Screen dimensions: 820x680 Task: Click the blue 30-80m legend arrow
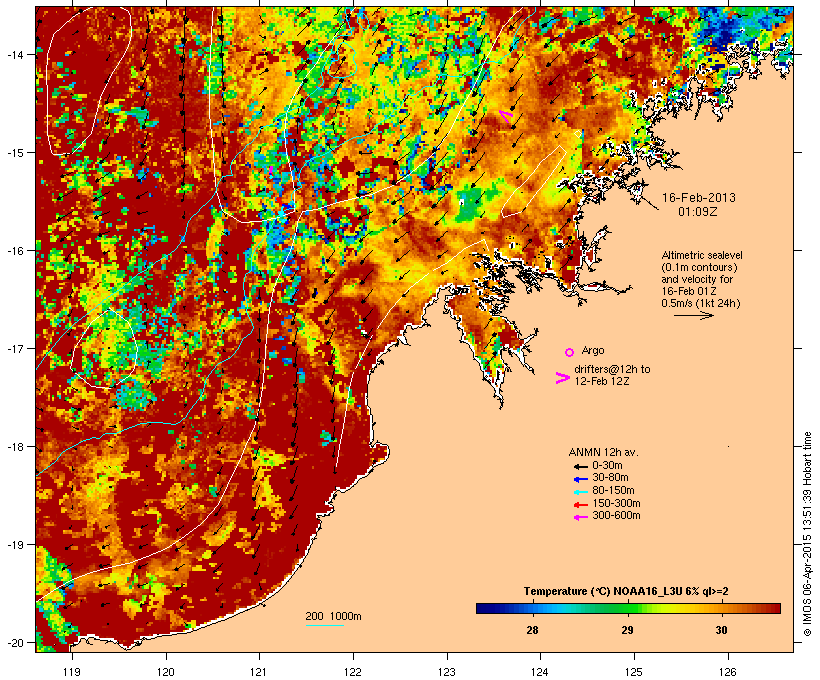pyautogui.click(x=580, y=479)
